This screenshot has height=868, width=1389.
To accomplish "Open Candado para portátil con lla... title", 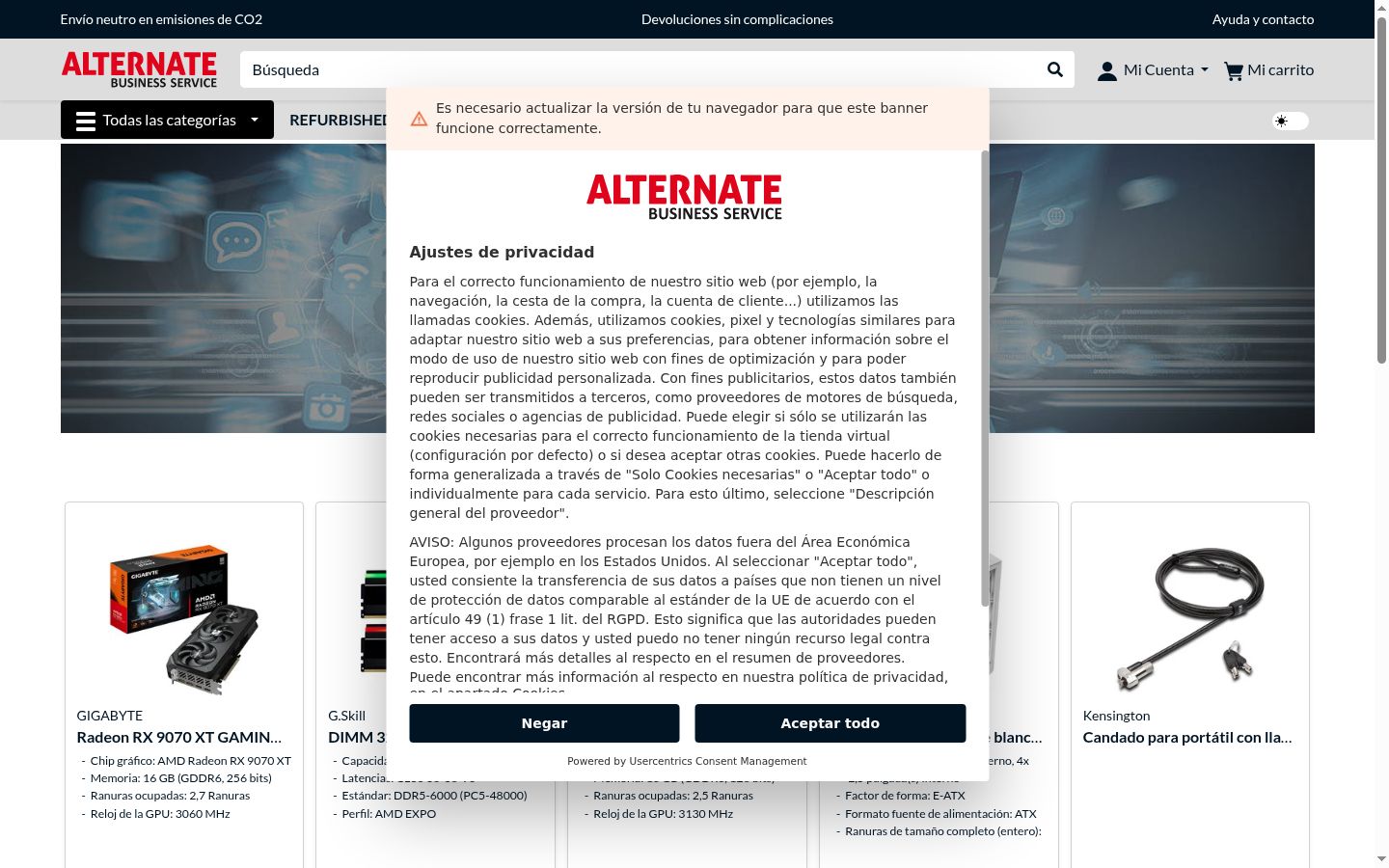I will coord(1187,737).
